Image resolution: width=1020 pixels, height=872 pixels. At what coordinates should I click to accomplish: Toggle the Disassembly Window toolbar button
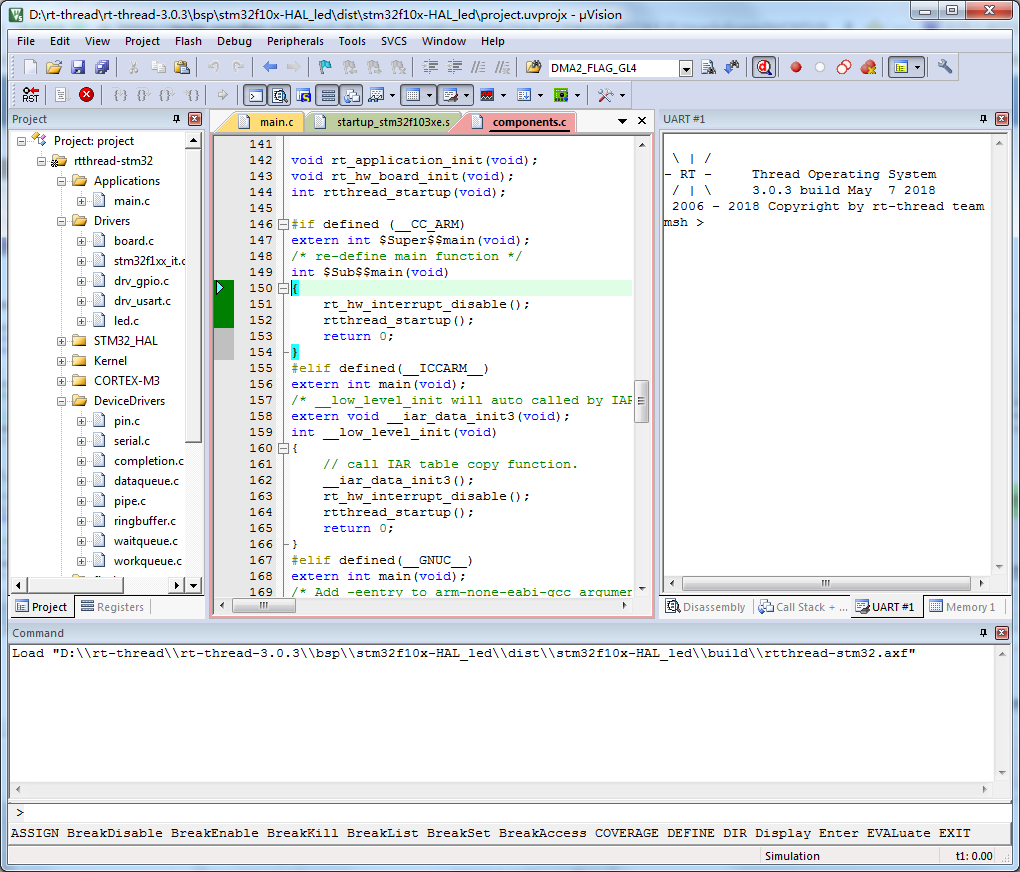[x=279, y=96]
